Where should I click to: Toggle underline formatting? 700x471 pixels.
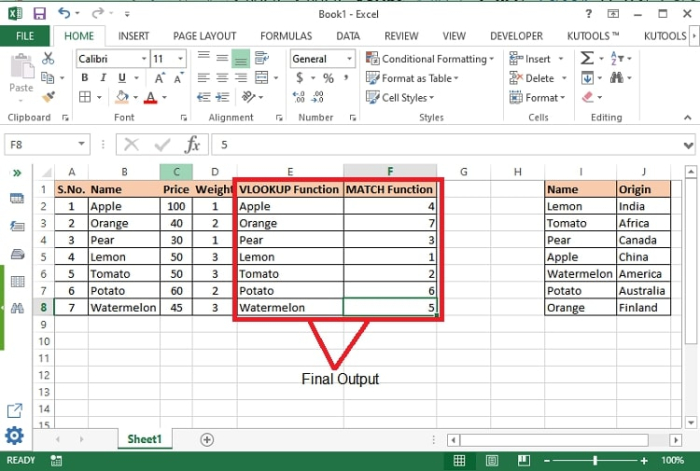(x=121, y=78)
